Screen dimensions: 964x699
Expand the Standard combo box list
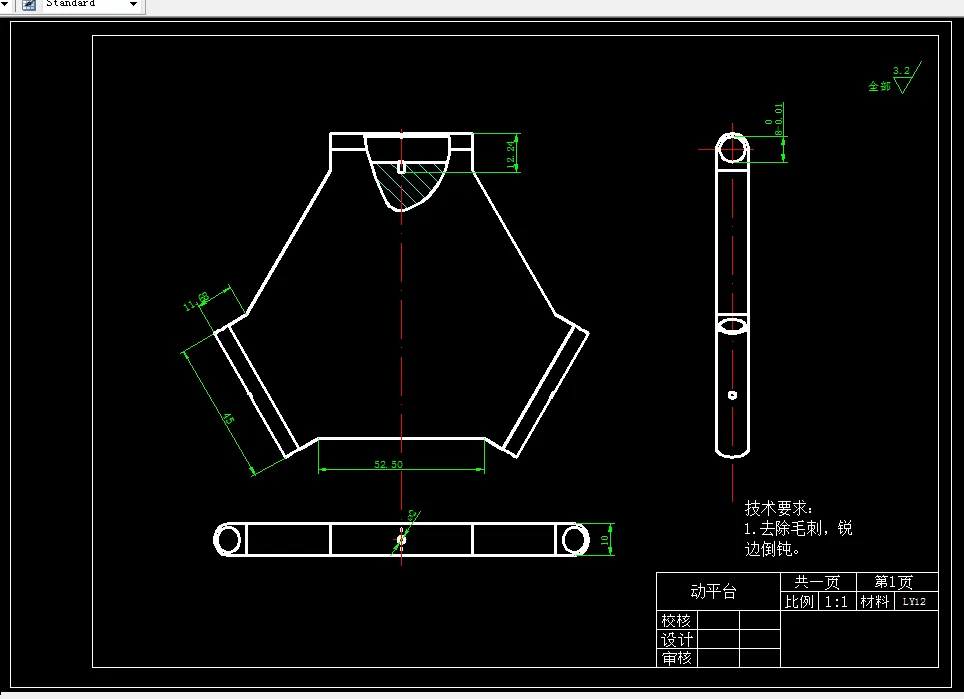coord(133,5)
